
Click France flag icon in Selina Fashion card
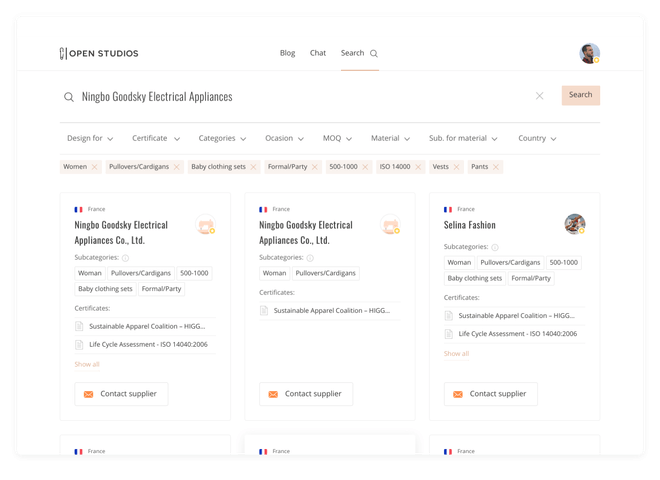448,210
